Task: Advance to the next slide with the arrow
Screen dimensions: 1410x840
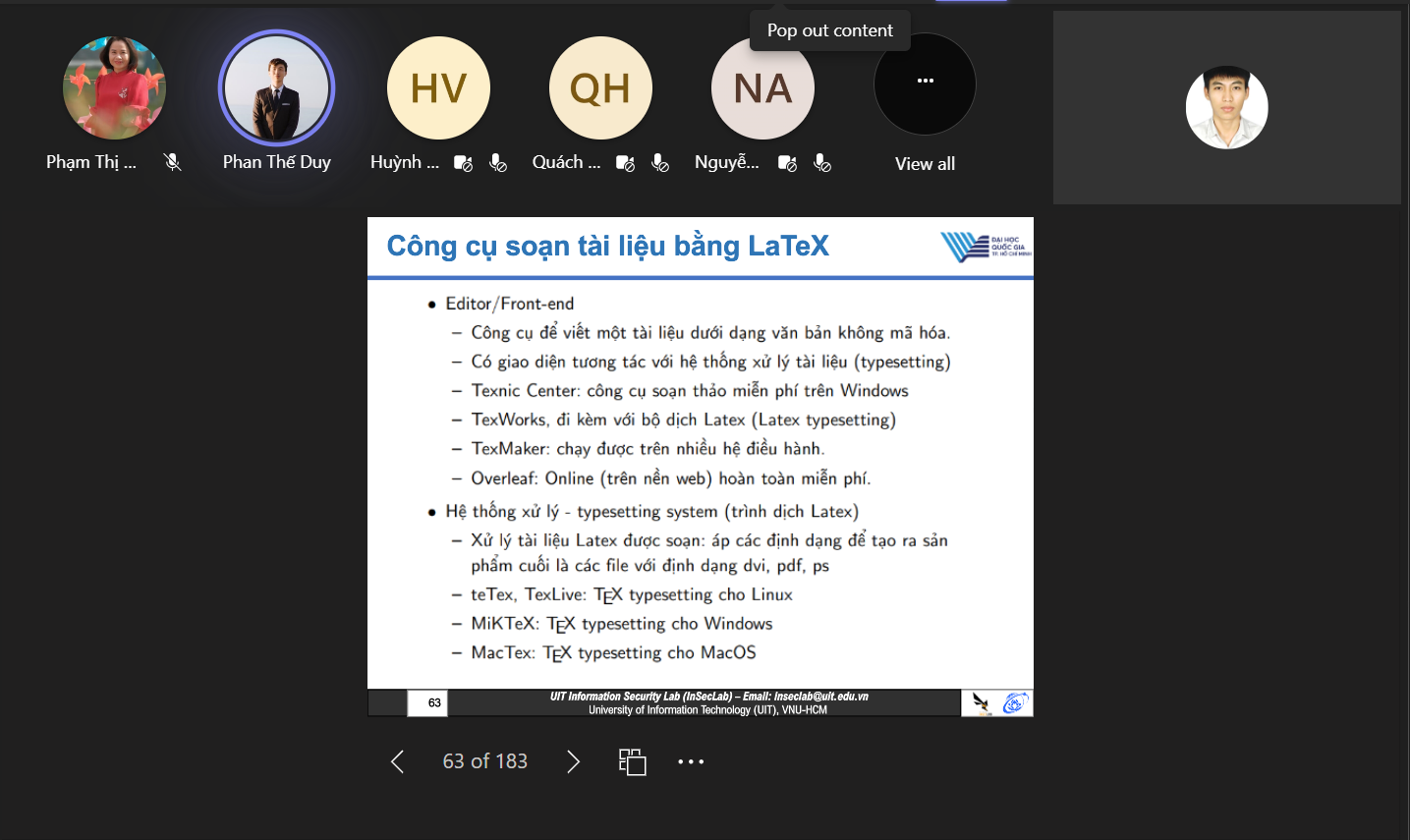Action: pos(573,761)
